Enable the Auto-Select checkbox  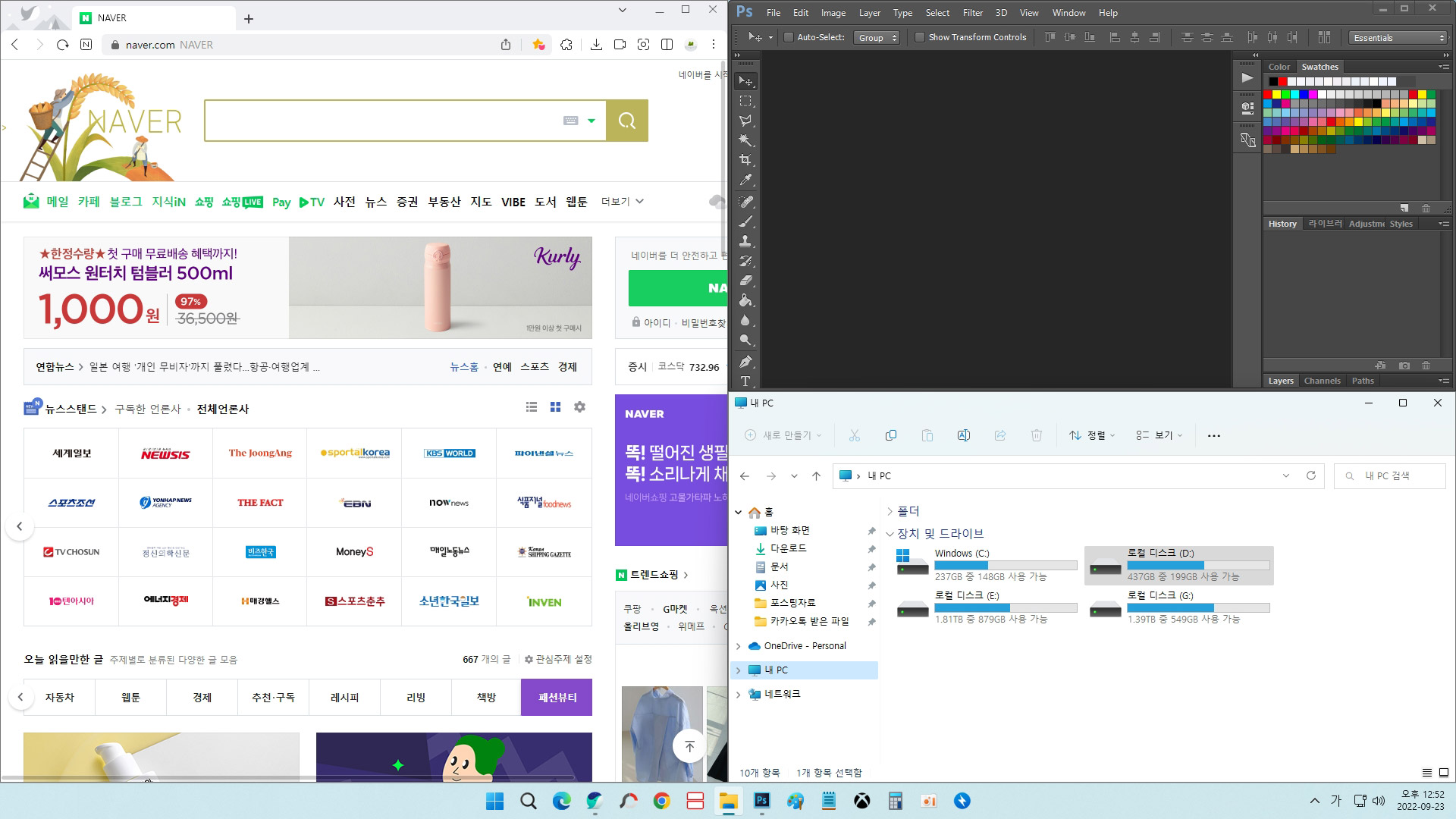click(x=789, y=36)
